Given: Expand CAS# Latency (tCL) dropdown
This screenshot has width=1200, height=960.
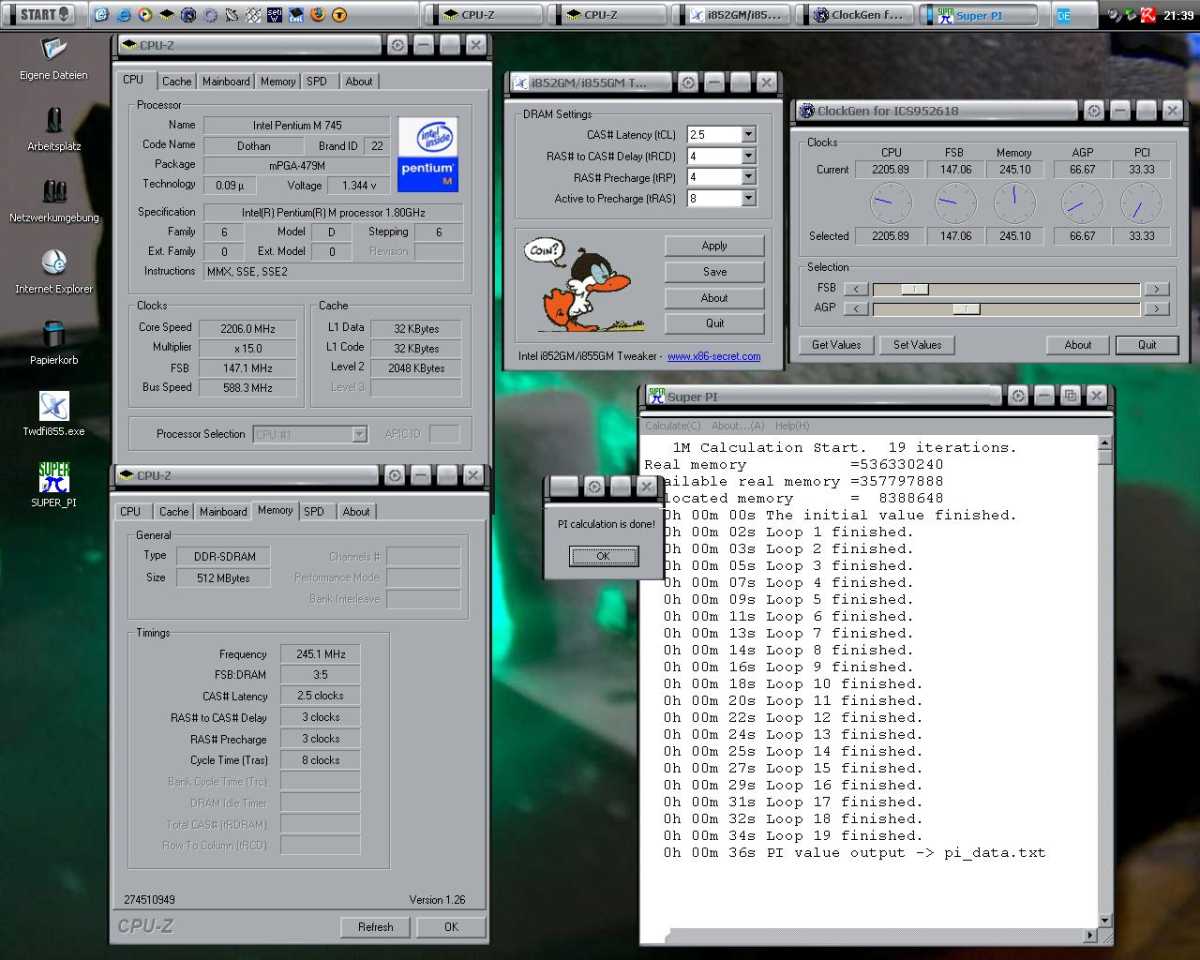Looking at the screenshot, I should [x=748, y=134].
